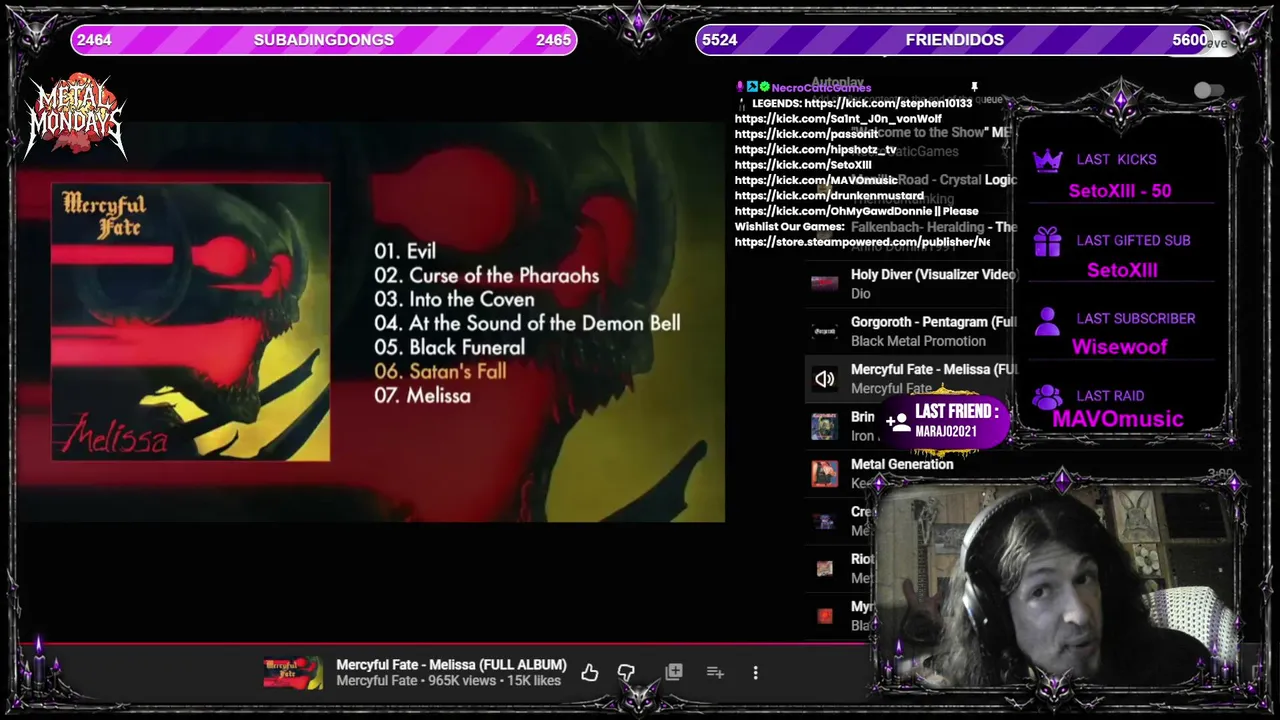The height and width of the screenshot is (720, 1280).
Task: Play Metal Generation from the queue
Action: click(x=902, y=464)
